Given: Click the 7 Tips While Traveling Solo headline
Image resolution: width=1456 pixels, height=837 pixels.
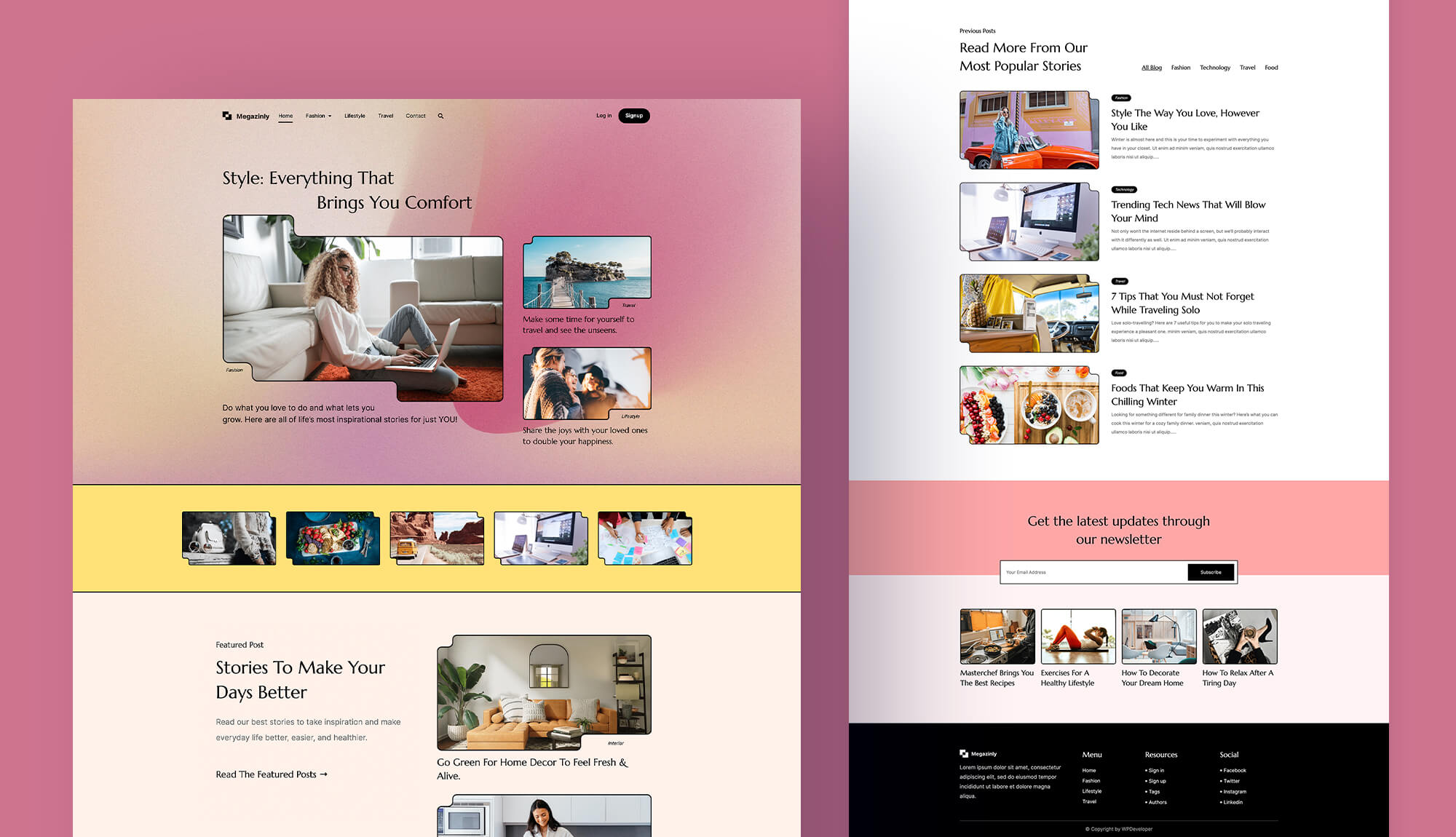Looking at the screenshot, I should (x=1182, y=303).
